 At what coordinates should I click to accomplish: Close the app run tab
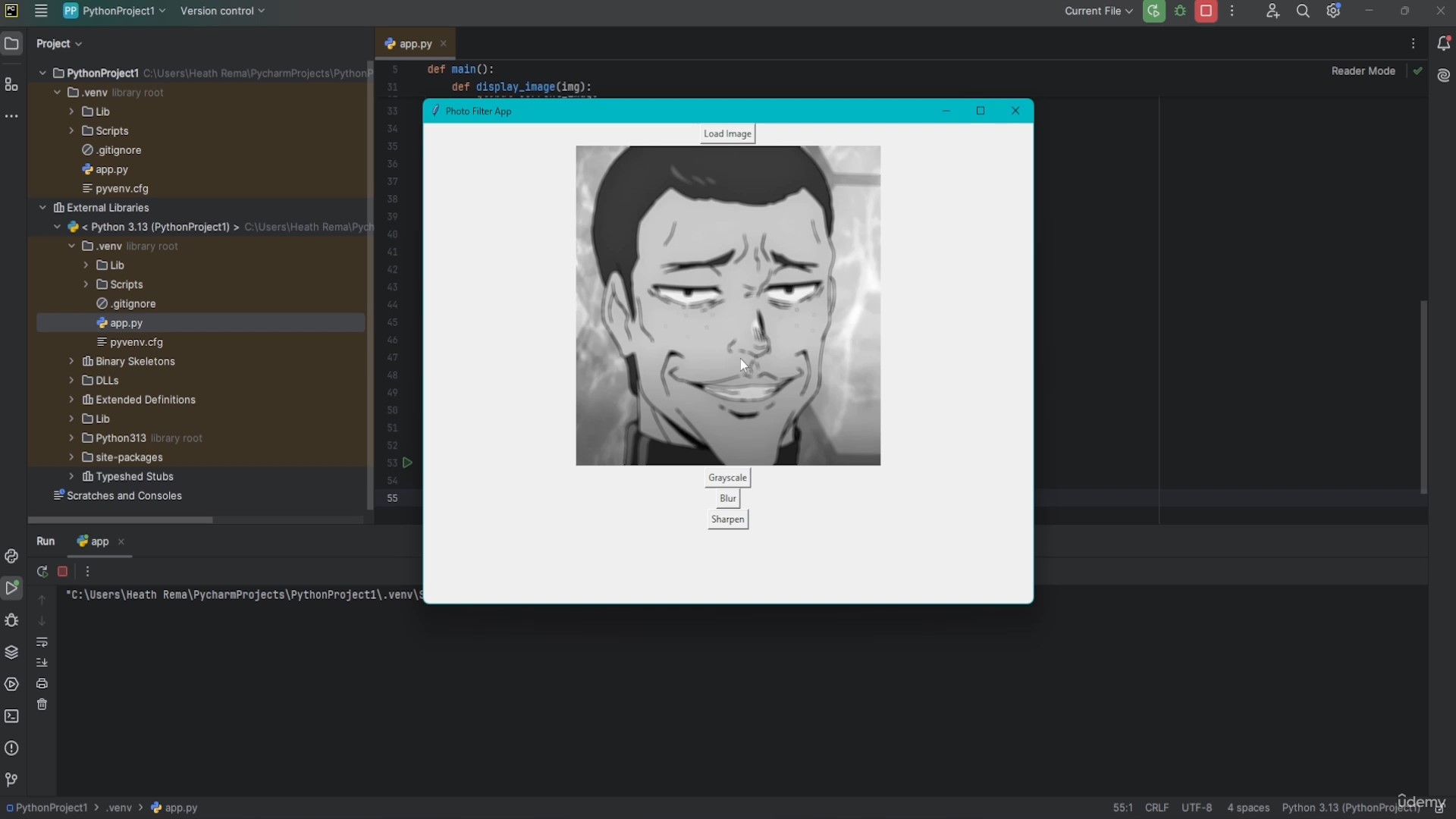(121, 541)
